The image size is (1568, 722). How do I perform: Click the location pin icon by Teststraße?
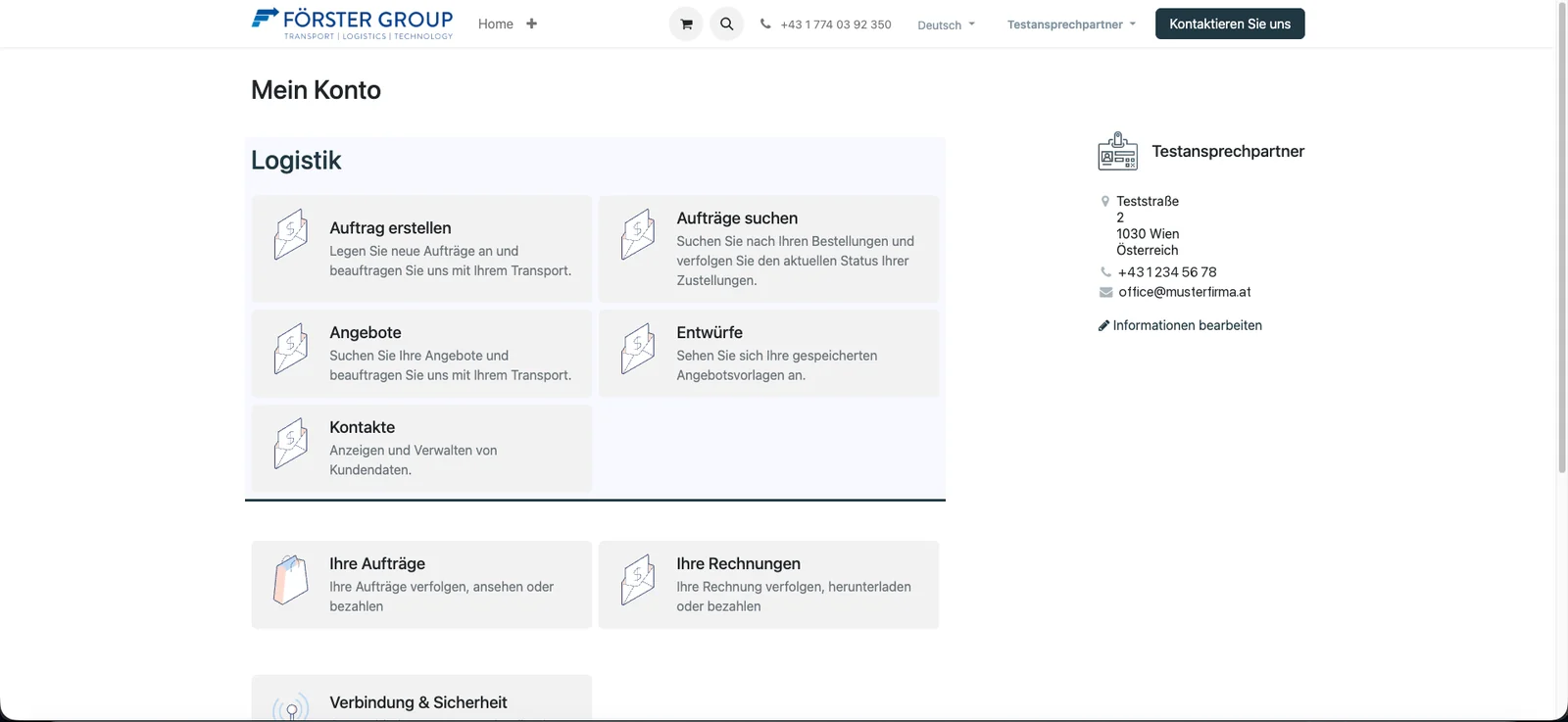click(x=1105, y=201)
